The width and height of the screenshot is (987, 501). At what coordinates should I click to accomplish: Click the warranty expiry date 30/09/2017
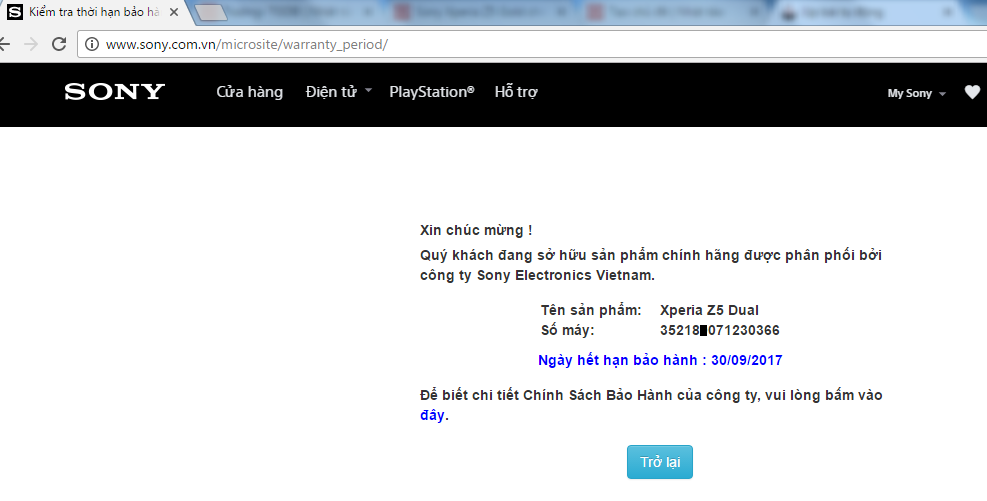click(x=747, y=361)
